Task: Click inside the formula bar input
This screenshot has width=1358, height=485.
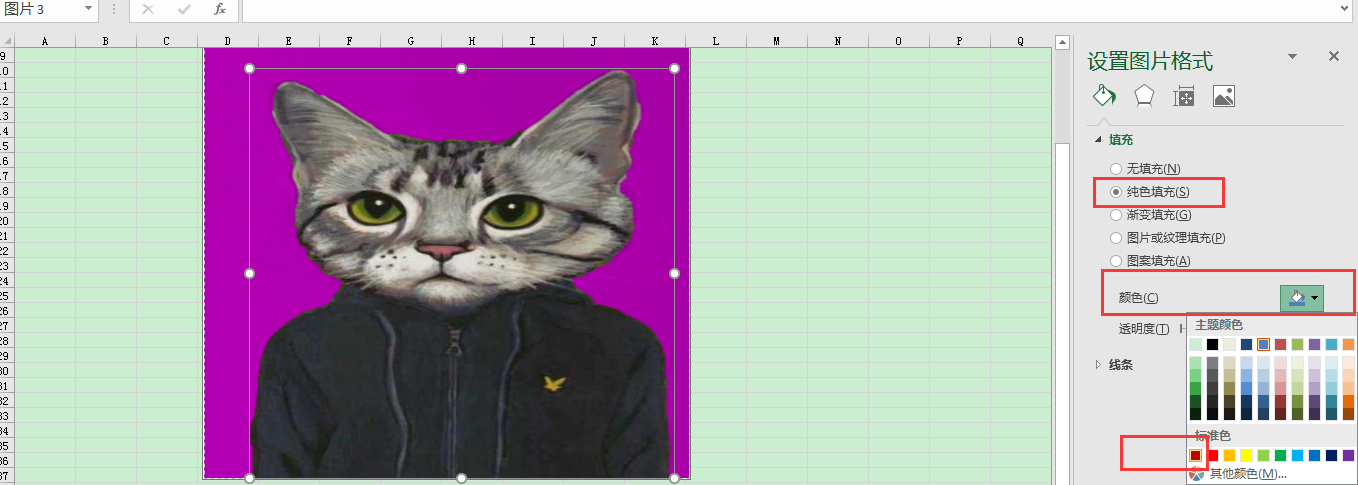Action: (790, 9)
